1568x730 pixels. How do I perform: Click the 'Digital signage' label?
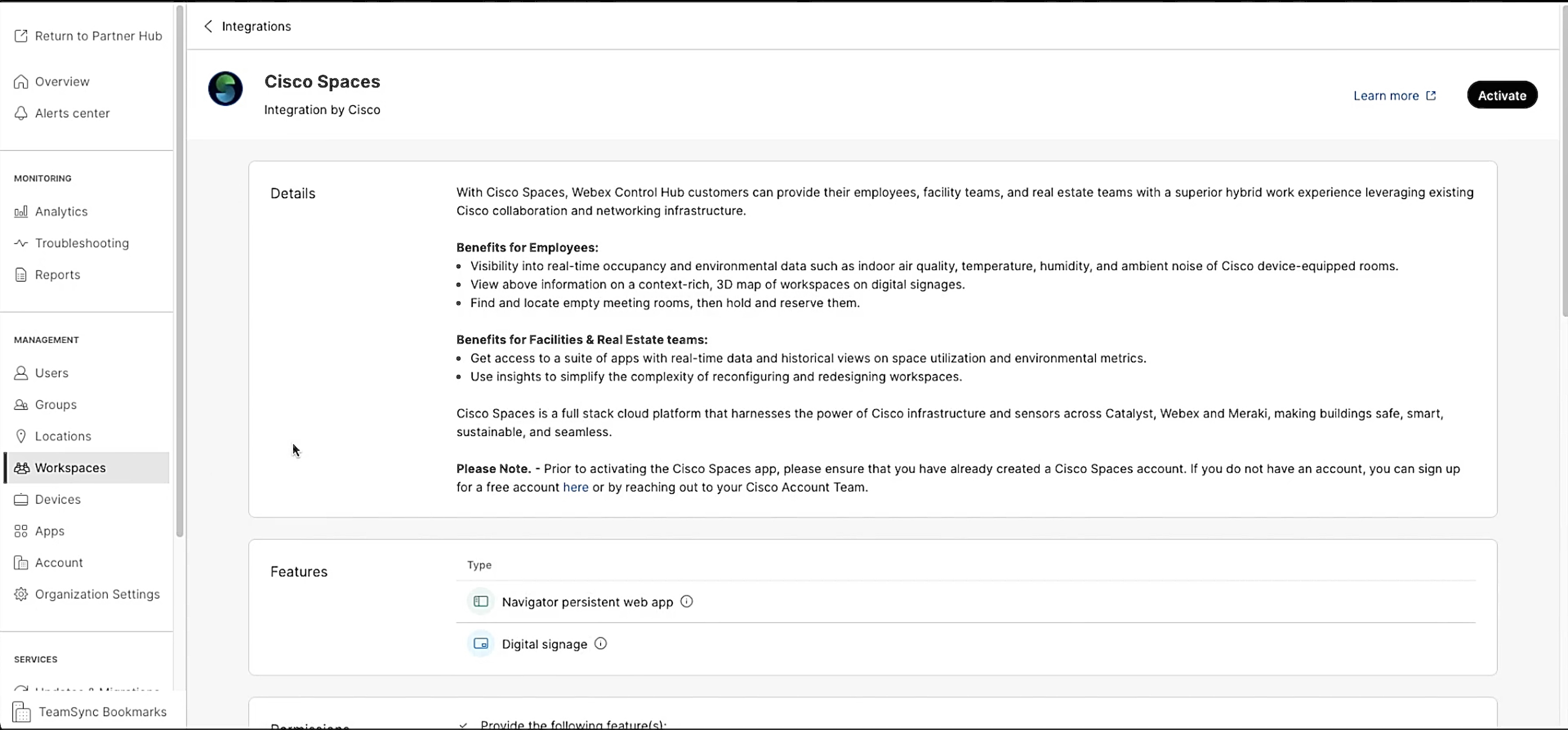coord(544,644)
